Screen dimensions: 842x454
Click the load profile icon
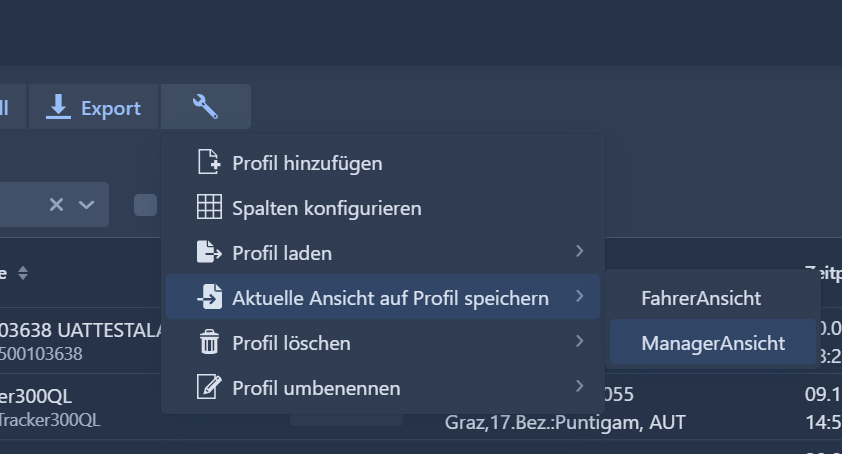(x=208, y=253)
